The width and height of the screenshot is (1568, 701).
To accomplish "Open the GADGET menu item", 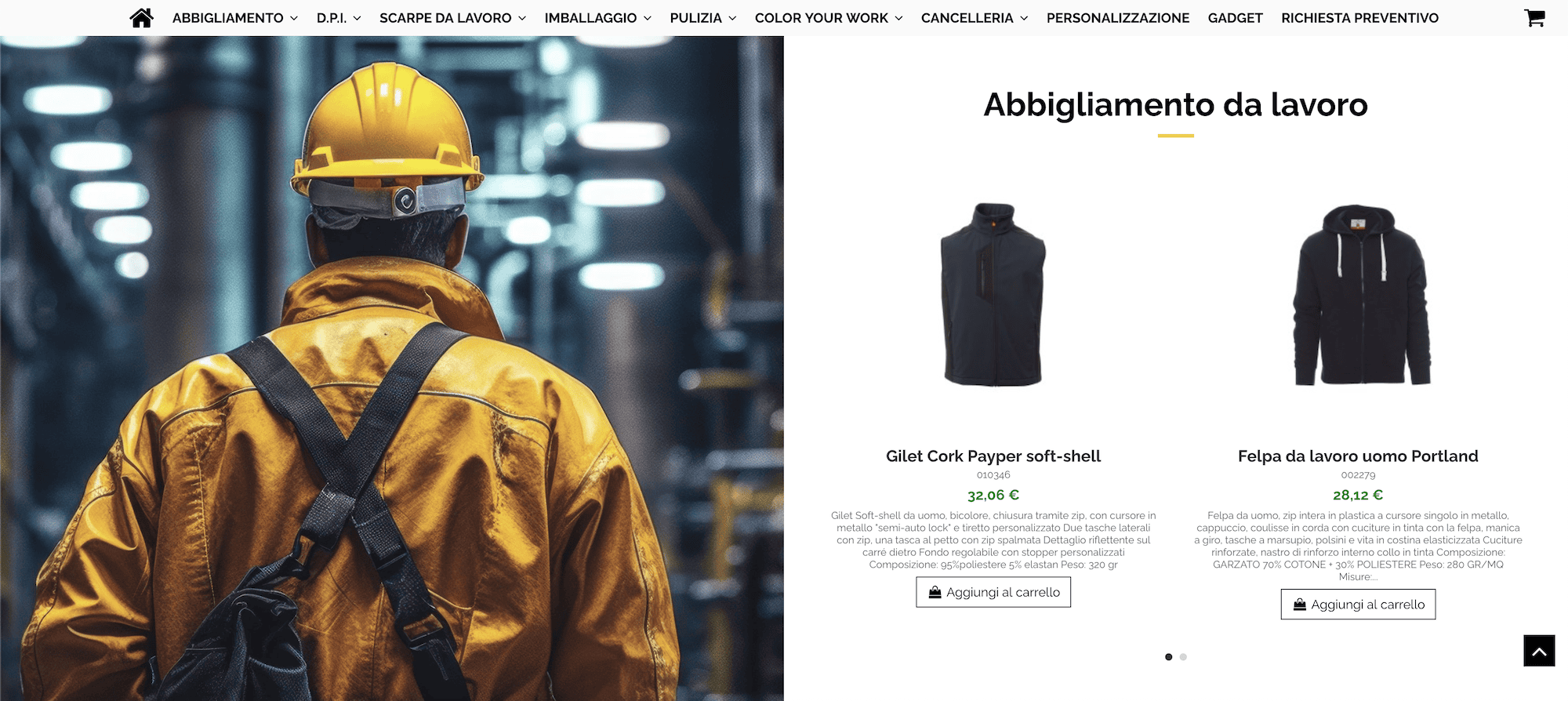I will (x=1236, y=18).
